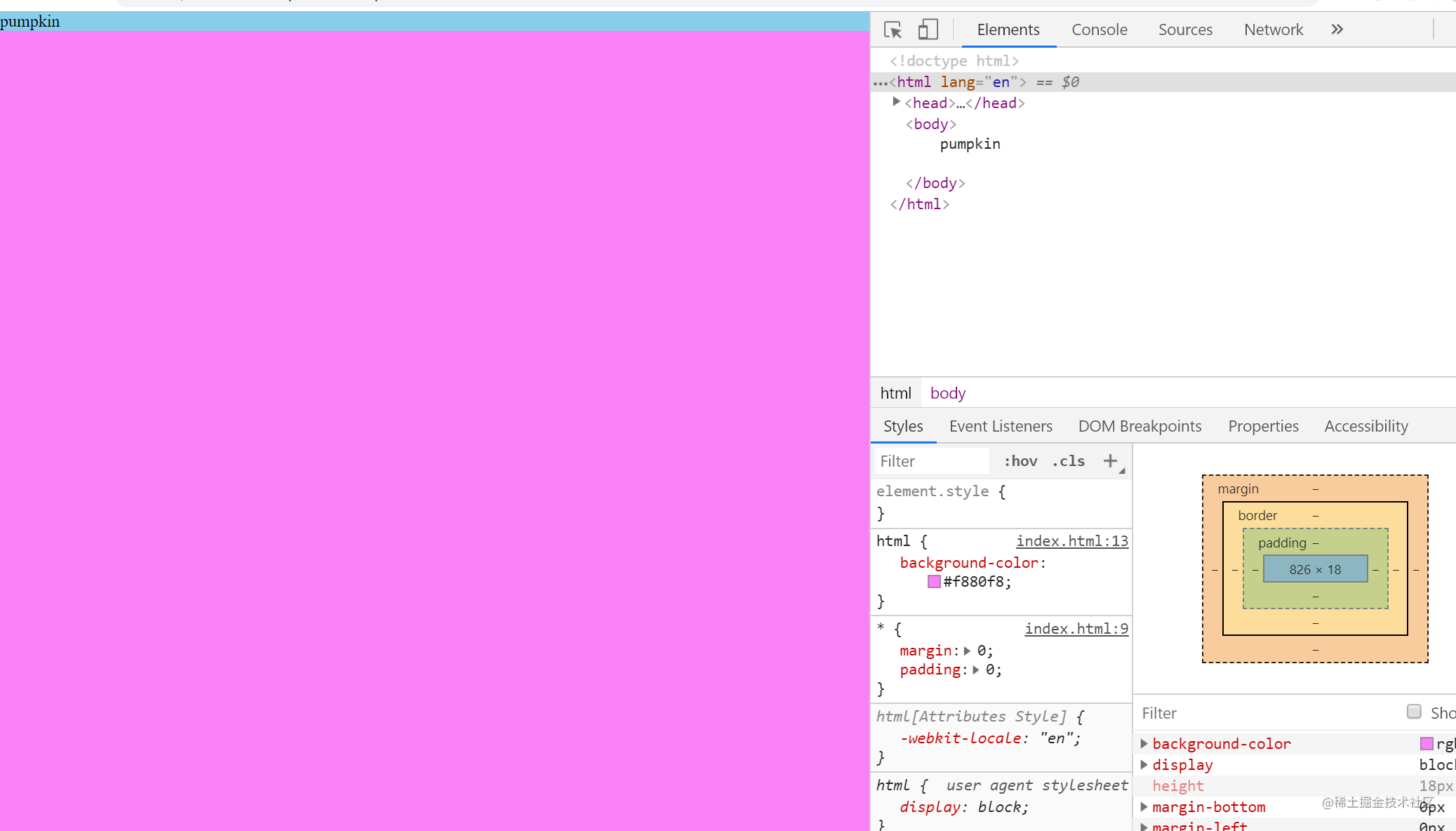Image resolution: width=1456 pixels, height=831 pixels.
Task: Click the background-color property name in html rule
Action: [x=969, y=562]
